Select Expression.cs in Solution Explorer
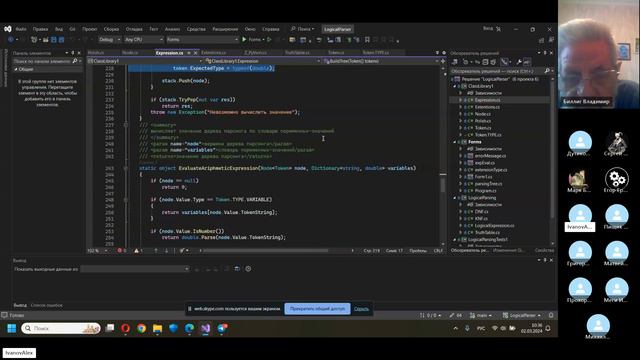The image size is (640, 360). click(x=487, y=100)
